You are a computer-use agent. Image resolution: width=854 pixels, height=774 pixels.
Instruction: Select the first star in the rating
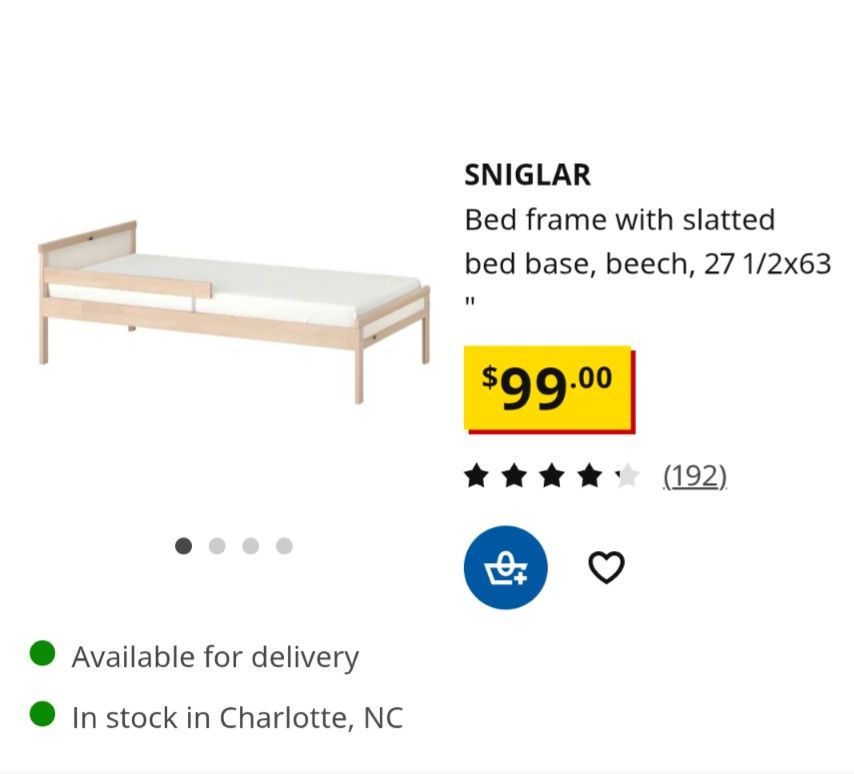pyautogui.click(x=477, y=475)
